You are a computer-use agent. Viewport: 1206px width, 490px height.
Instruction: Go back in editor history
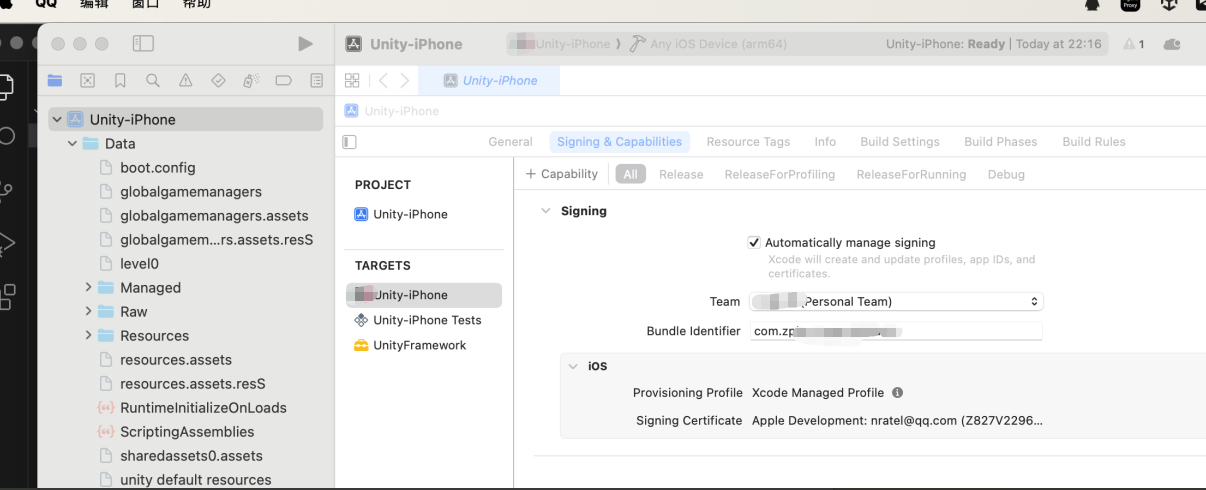click(383, 80)
